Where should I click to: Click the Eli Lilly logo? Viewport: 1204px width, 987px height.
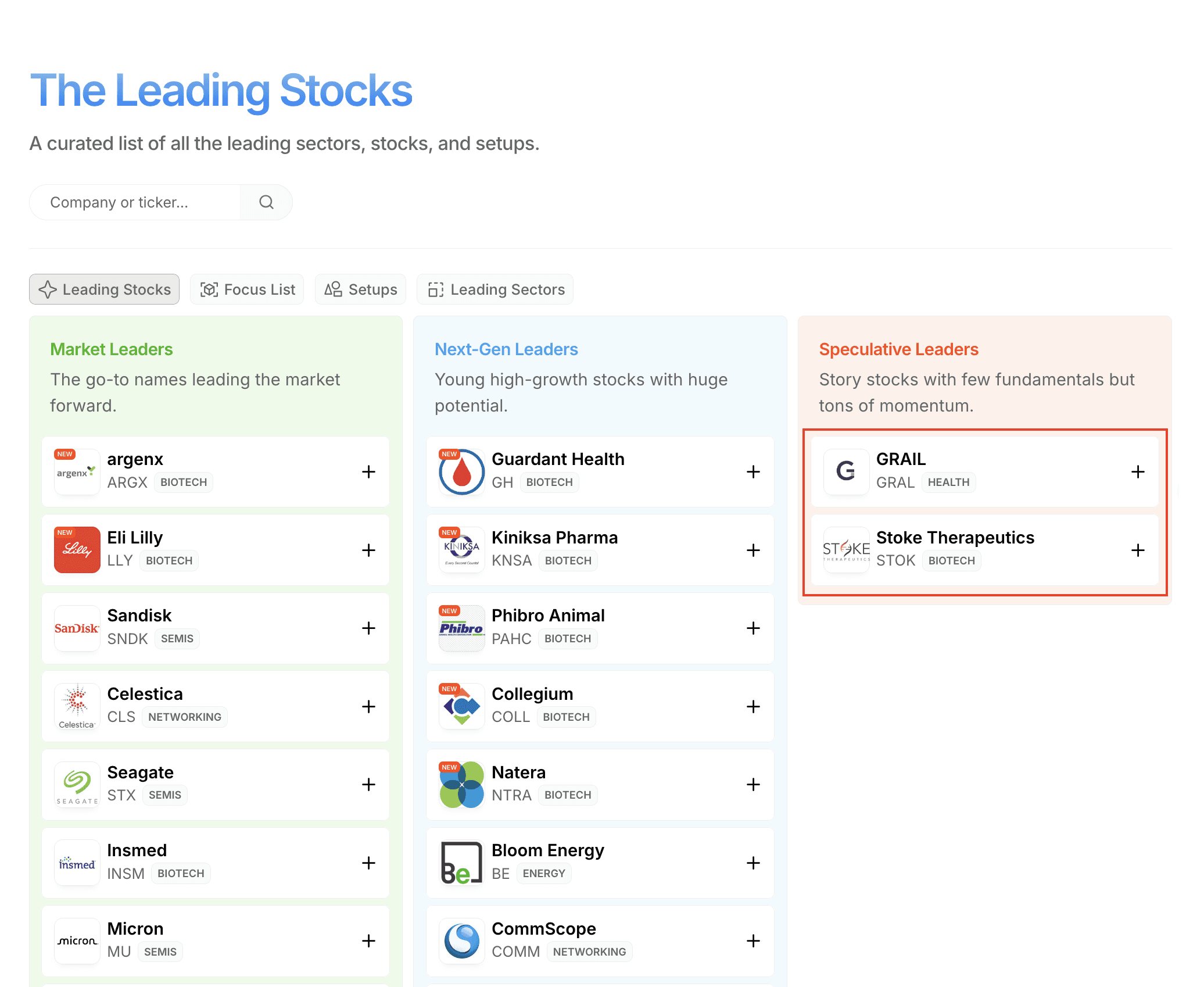(77, 550)
